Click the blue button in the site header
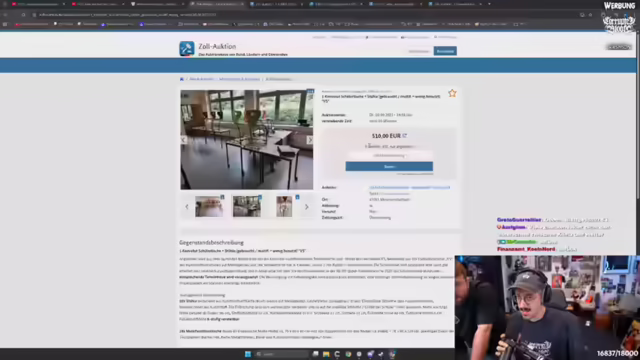640x360 pixels. point(445,51)
